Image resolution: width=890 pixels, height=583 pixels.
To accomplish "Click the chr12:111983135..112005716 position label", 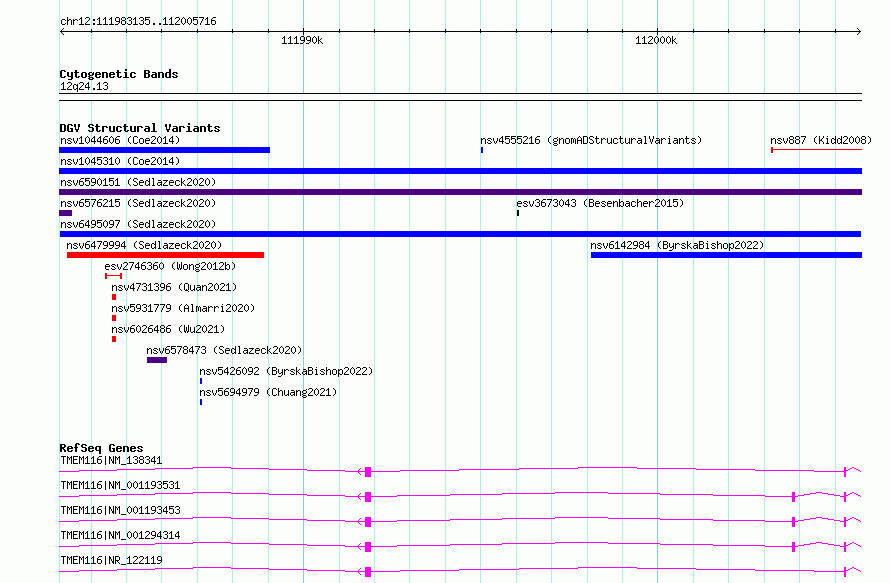I will click(138, 22).
